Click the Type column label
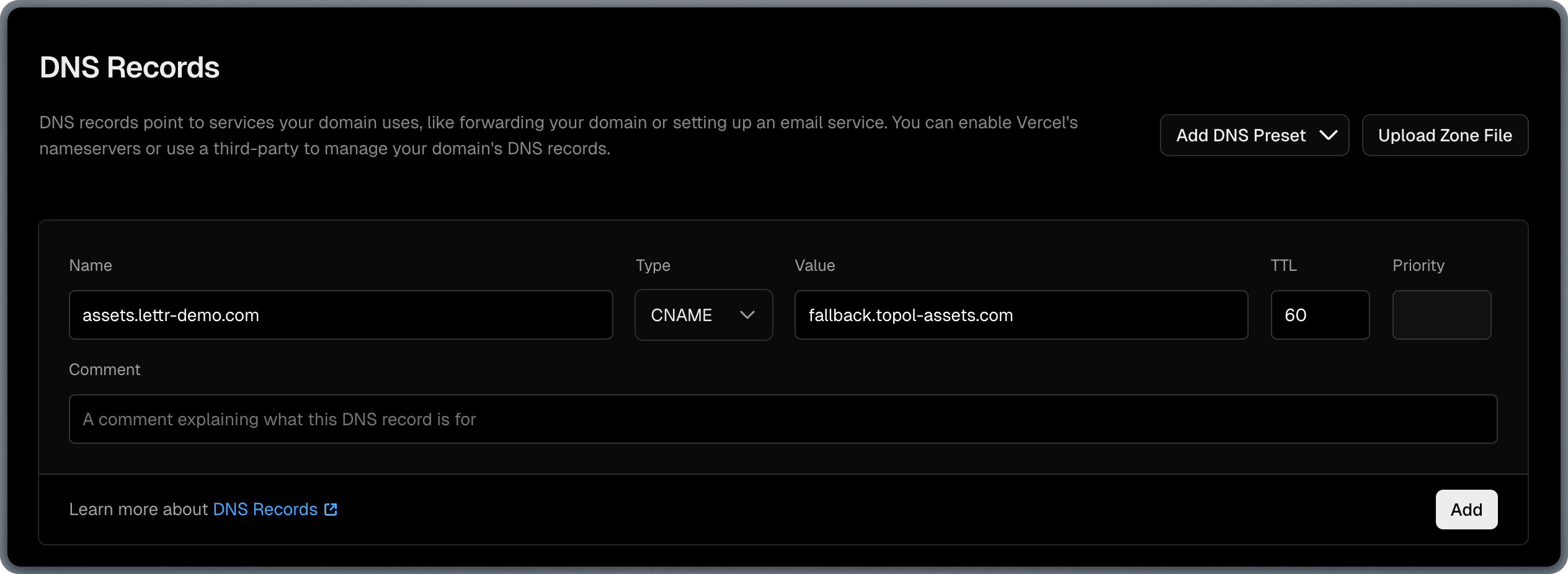This screenshot has height=574, width=1568. click(x=652, y=265)
